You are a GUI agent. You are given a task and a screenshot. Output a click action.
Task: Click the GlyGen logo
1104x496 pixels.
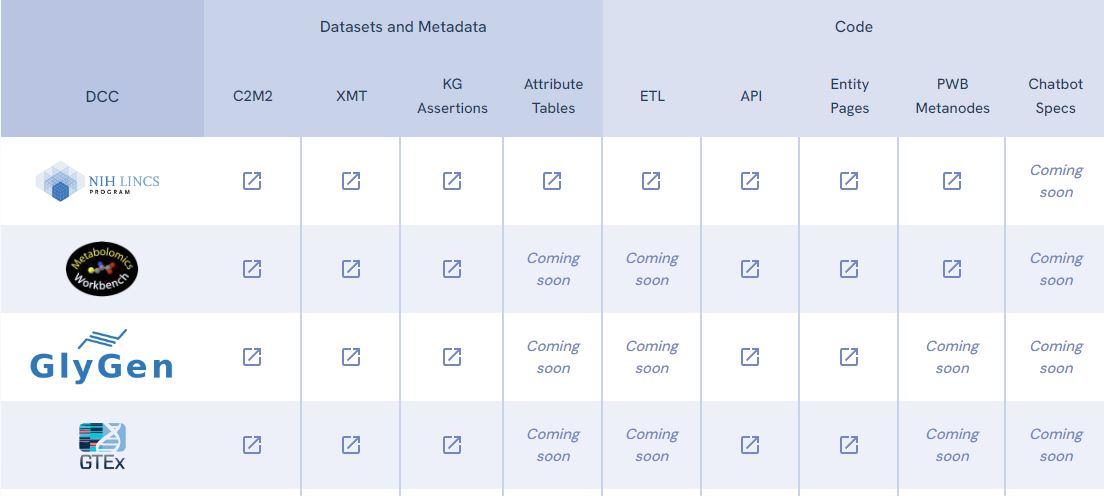pos(101,356)
